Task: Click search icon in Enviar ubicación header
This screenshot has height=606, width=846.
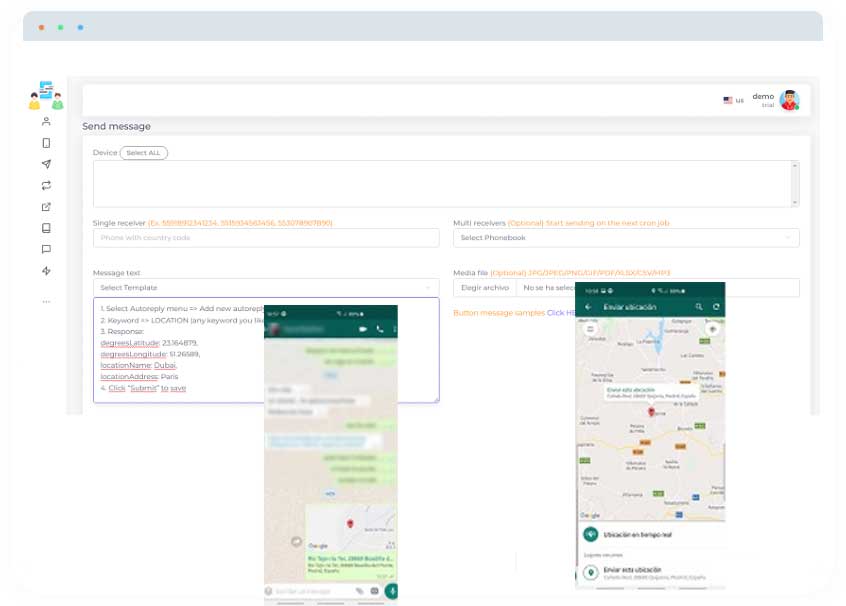Action: pos(698,307)
